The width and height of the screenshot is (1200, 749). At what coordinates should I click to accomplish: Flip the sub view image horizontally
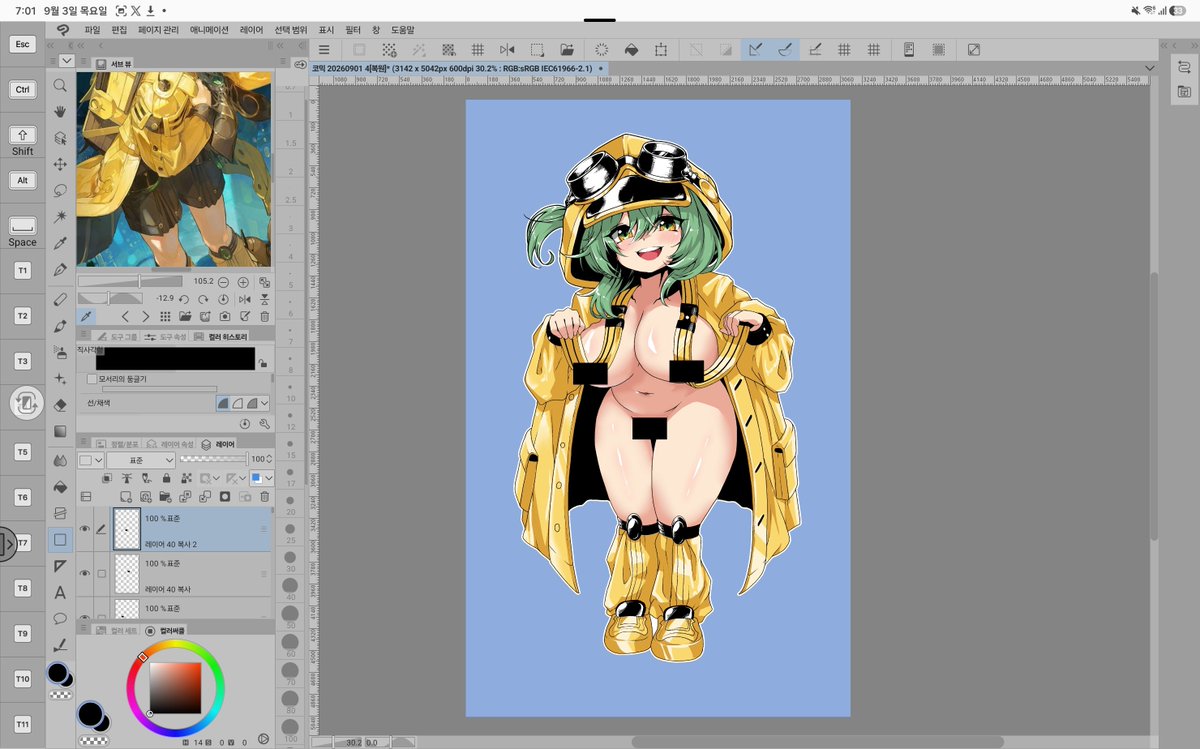coord(243,299)
